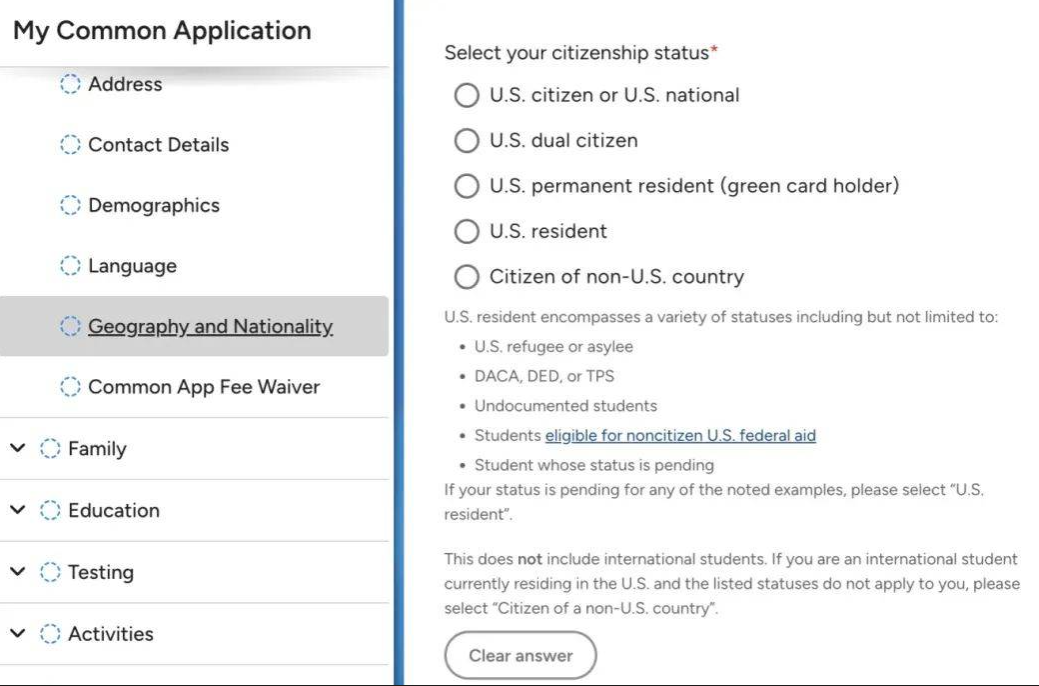
Task: Select U.S. citizen or U.S. national radio
Action: point(466,95)
